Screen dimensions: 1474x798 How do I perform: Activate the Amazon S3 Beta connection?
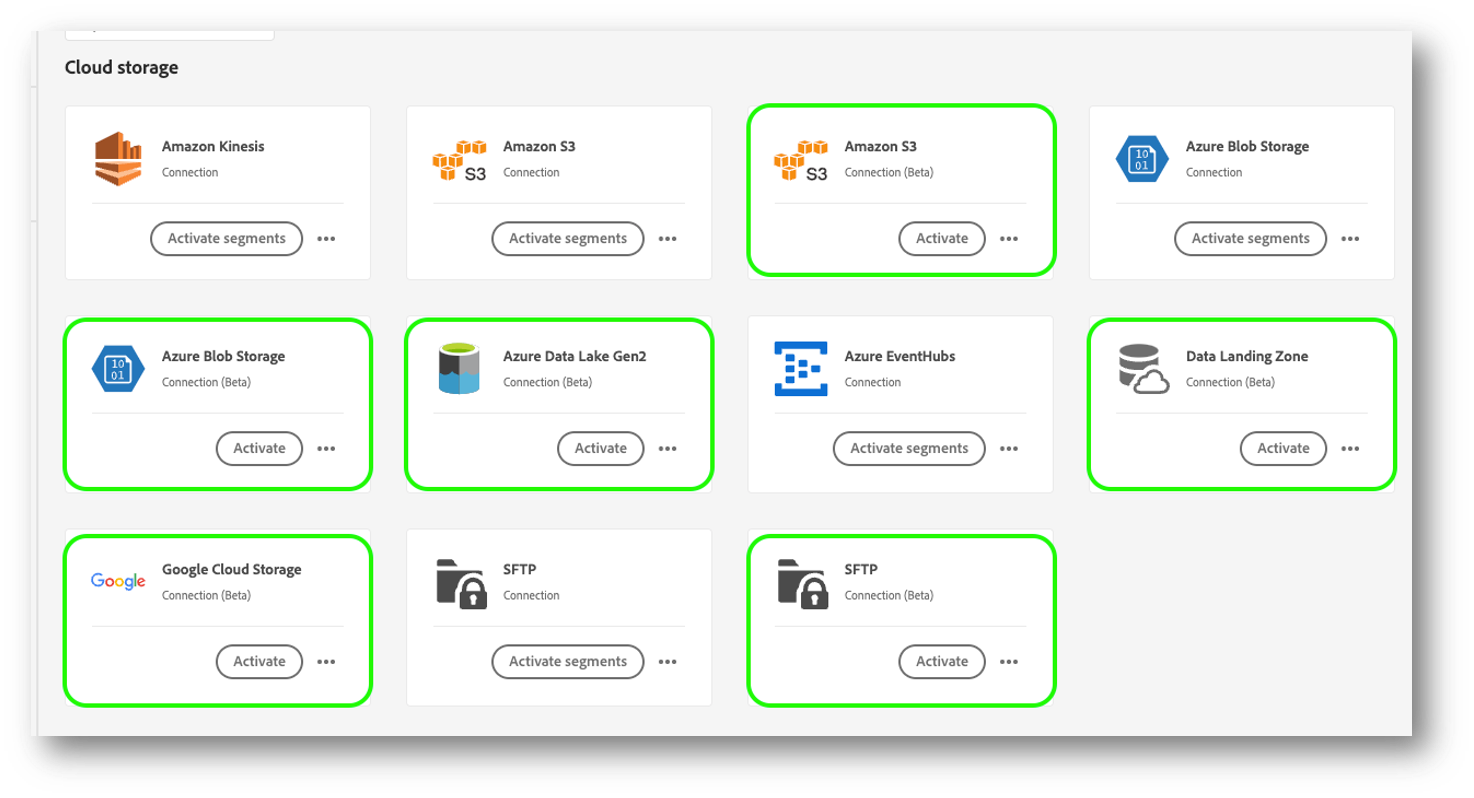pyautogui.click(x=942, y=239)
